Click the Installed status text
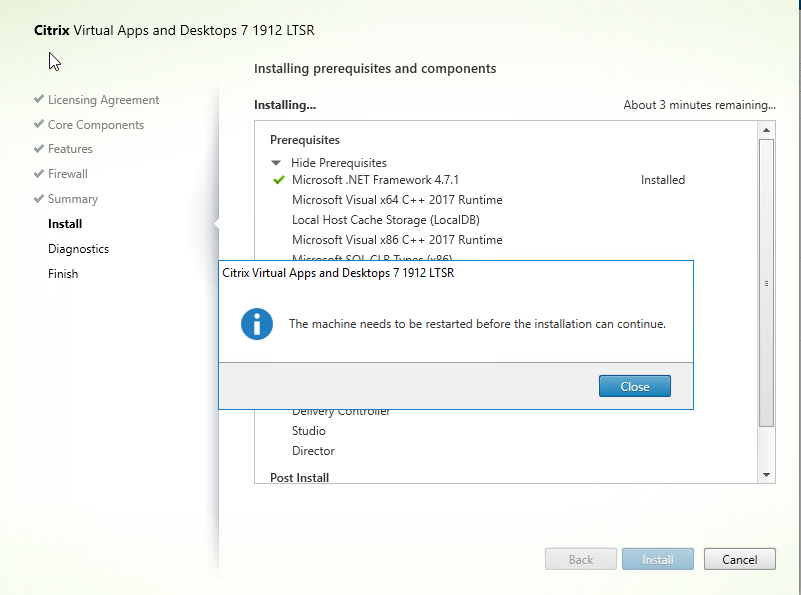Viewport: 801px width, 595px height. pyautogui.click(x=663, y=180)
